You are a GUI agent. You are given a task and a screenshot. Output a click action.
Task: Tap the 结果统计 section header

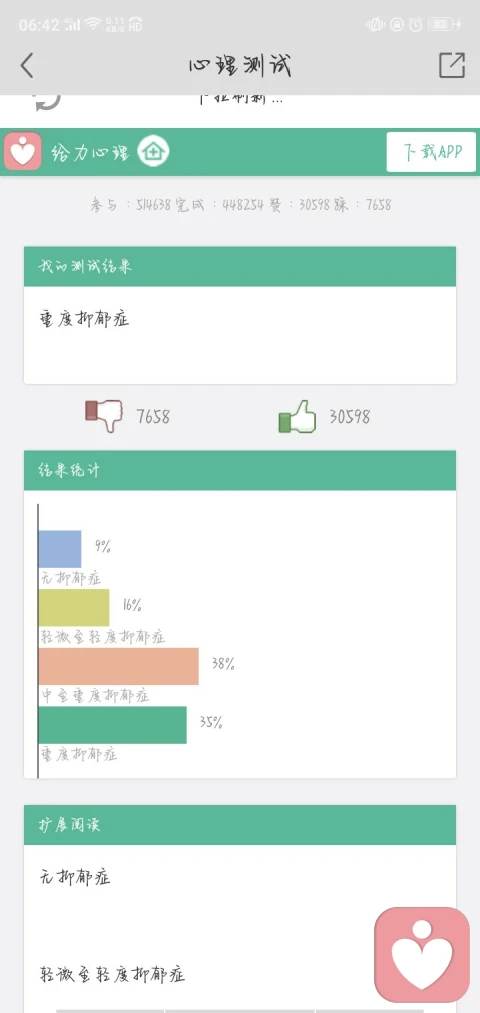240,470
